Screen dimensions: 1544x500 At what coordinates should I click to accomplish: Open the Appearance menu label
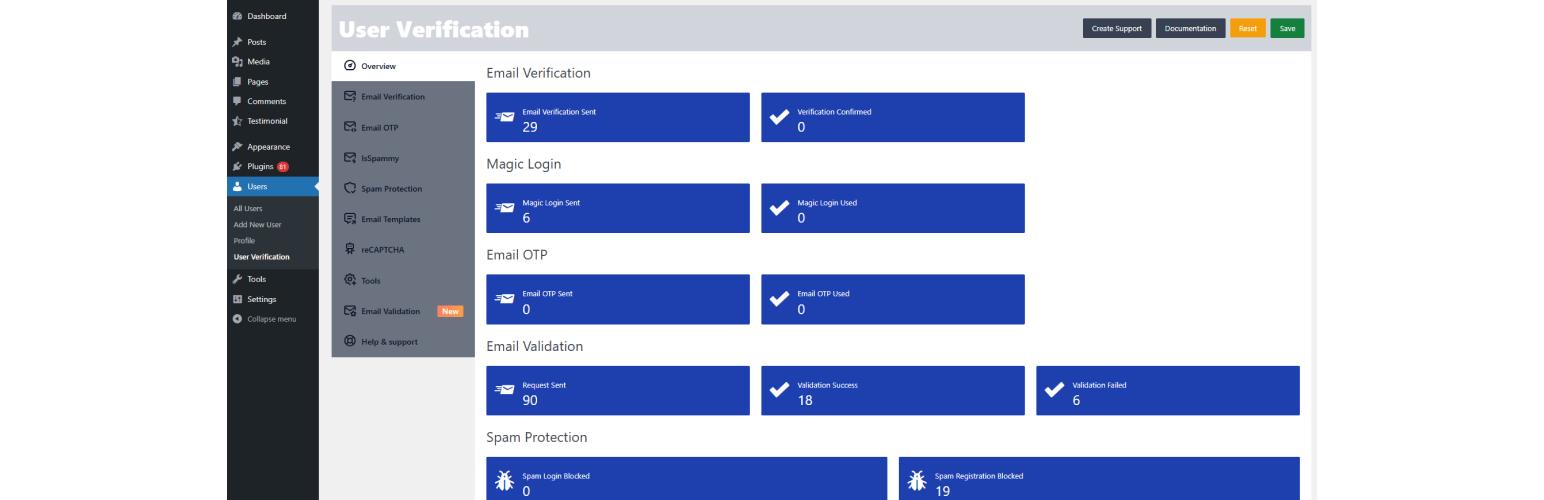point(269,147)
